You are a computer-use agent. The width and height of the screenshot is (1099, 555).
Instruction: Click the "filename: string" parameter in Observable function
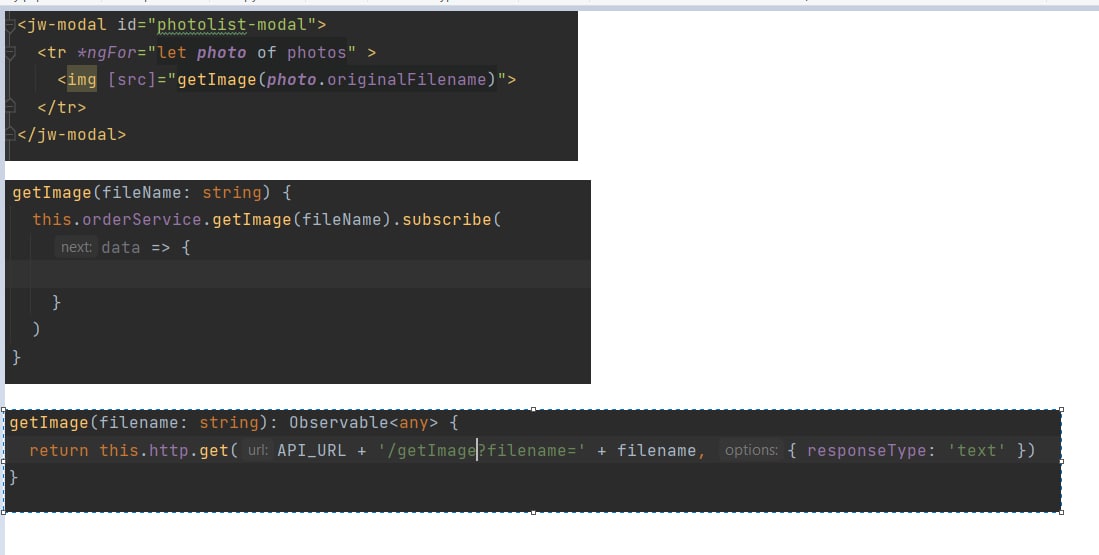pos(179,423)
